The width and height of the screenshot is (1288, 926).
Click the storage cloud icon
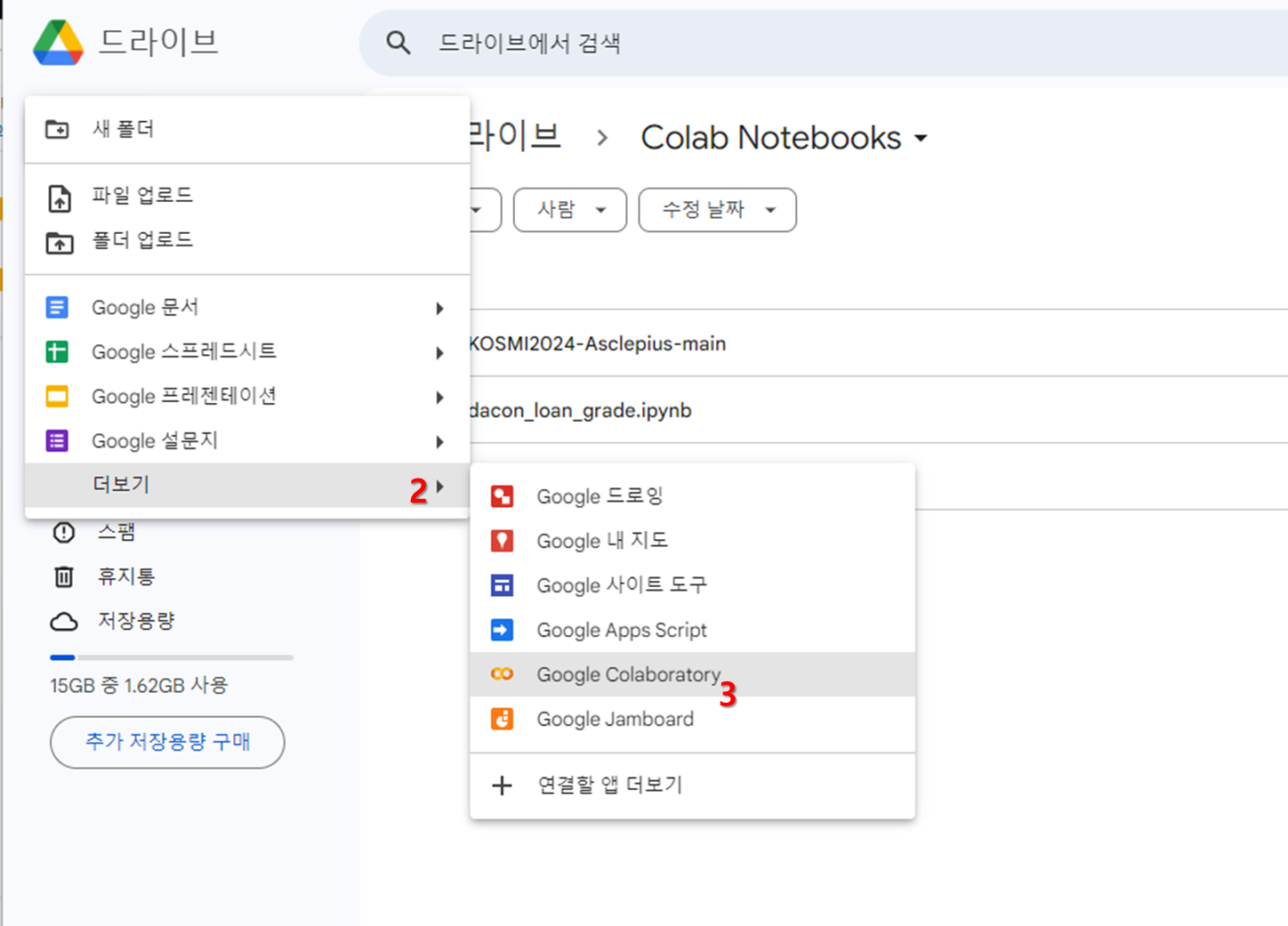click(64, 622)
